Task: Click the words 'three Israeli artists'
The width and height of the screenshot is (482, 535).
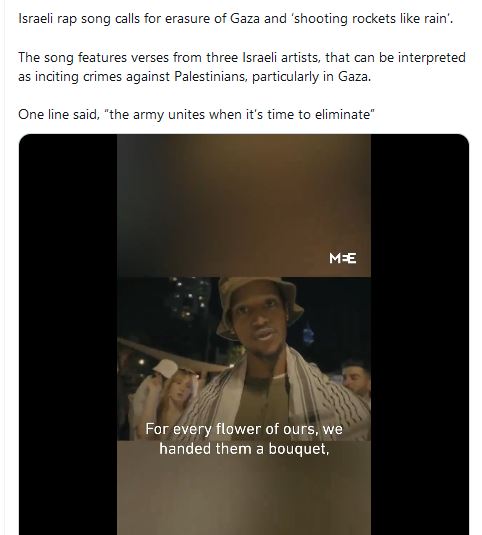Action: [x=264, y=57]
